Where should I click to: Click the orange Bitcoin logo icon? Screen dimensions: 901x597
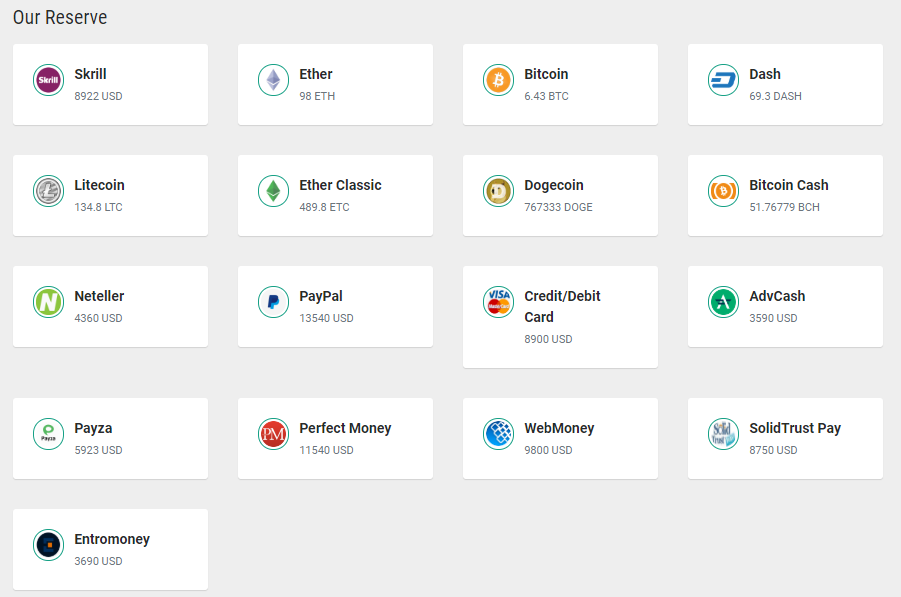[x=498, y=80]
